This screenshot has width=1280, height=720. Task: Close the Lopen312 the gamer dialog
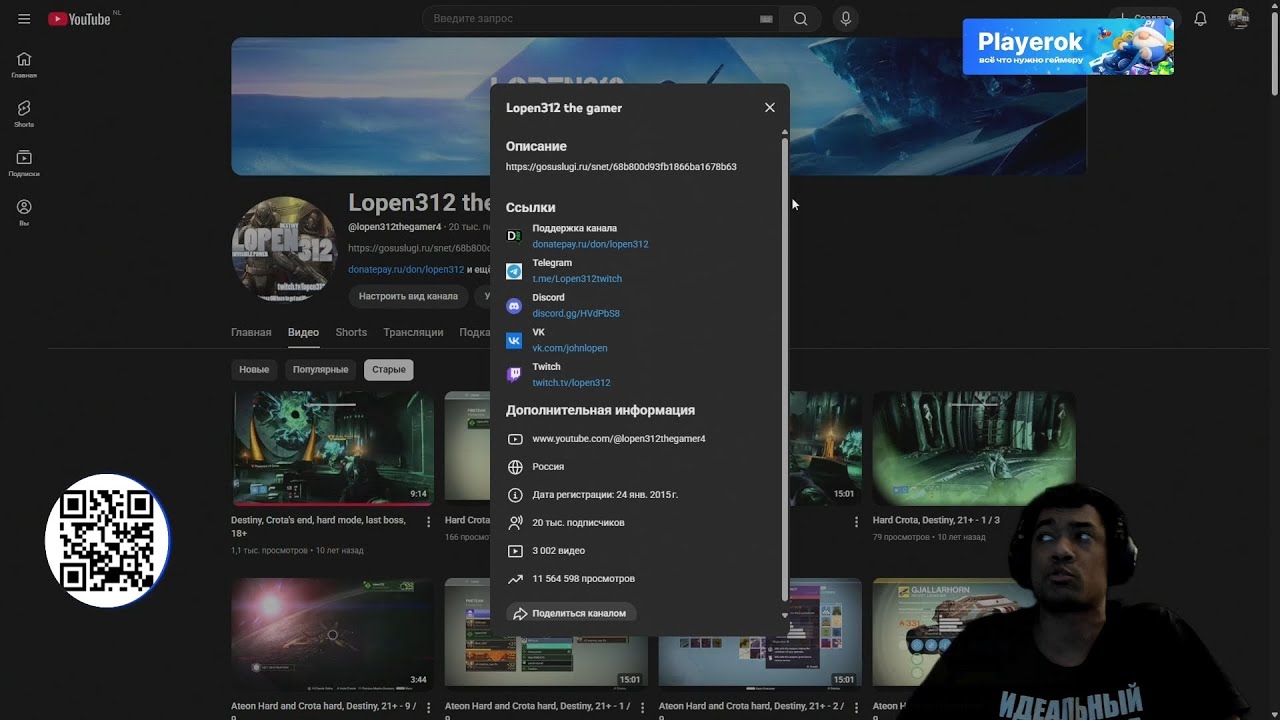point(769,107)
